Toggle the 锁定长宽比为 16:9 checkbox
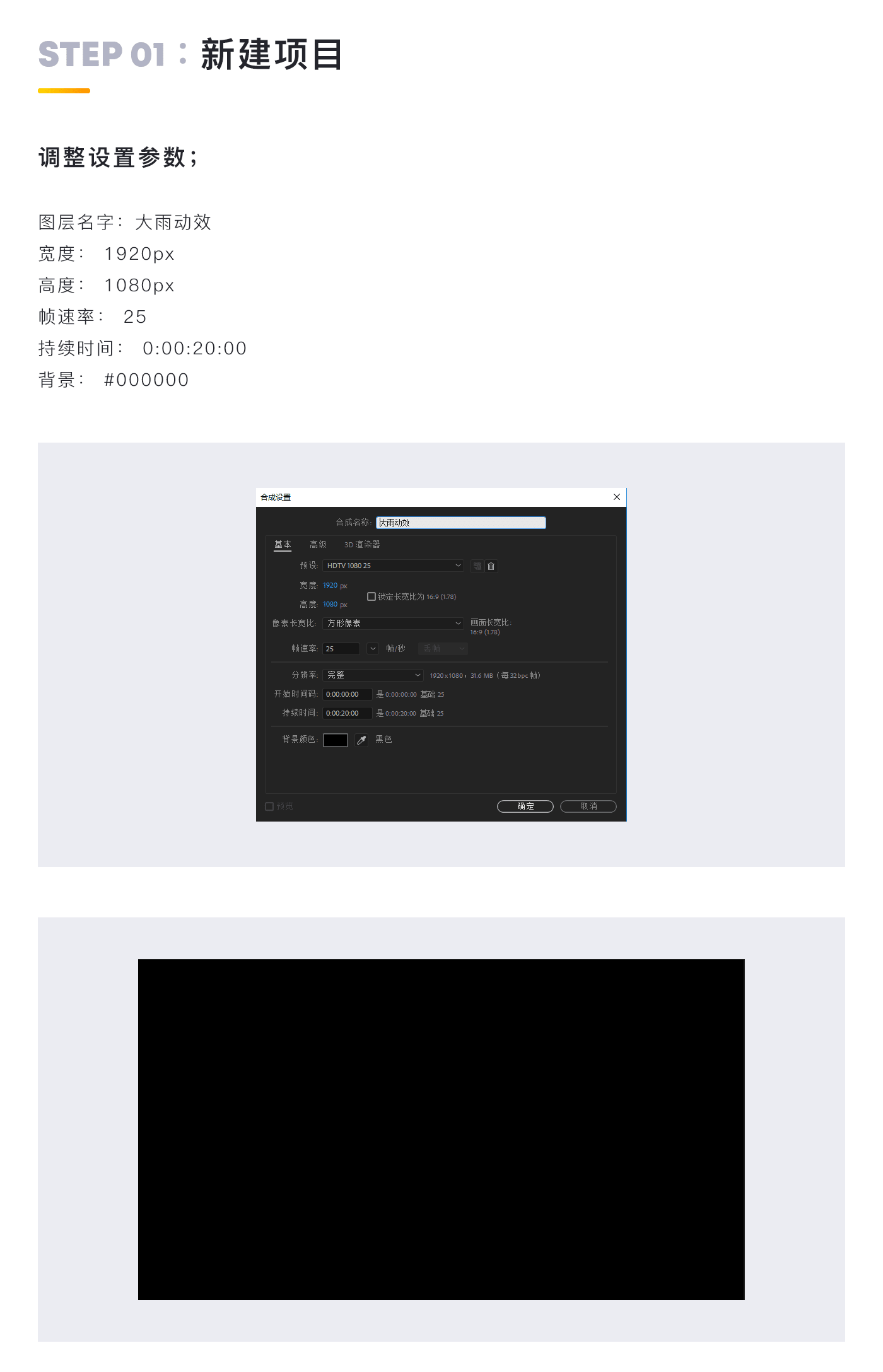Viewport: 883px width, 1372px height. point(371,596)
